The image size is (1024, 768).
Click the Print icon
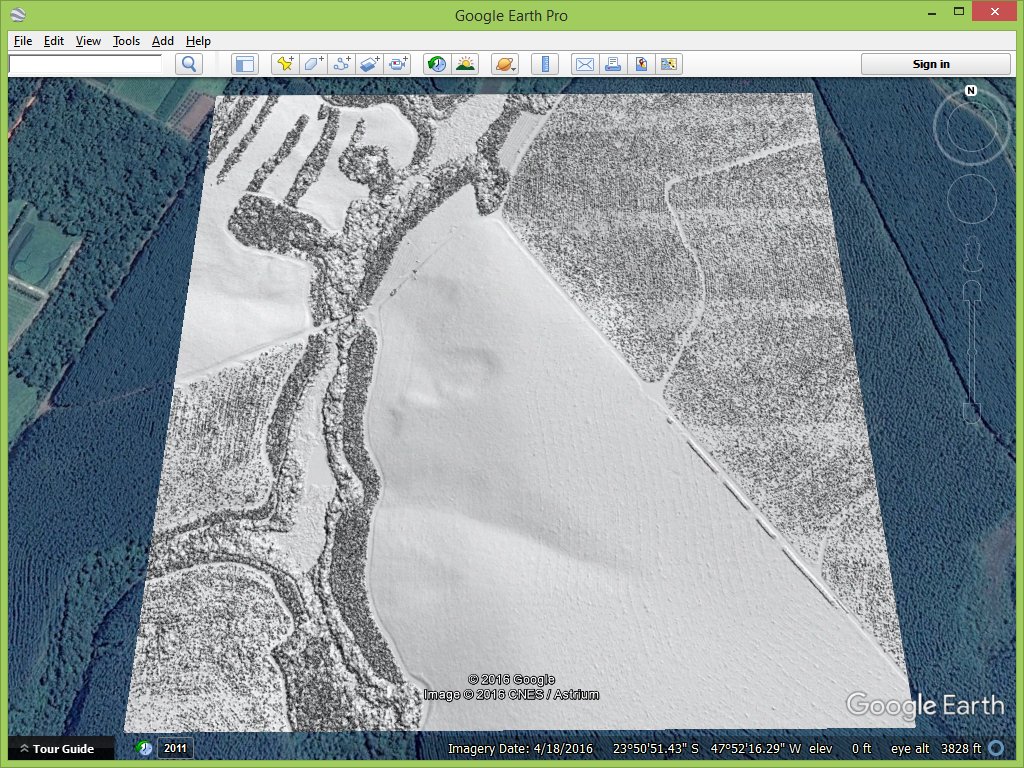(613, 64)
